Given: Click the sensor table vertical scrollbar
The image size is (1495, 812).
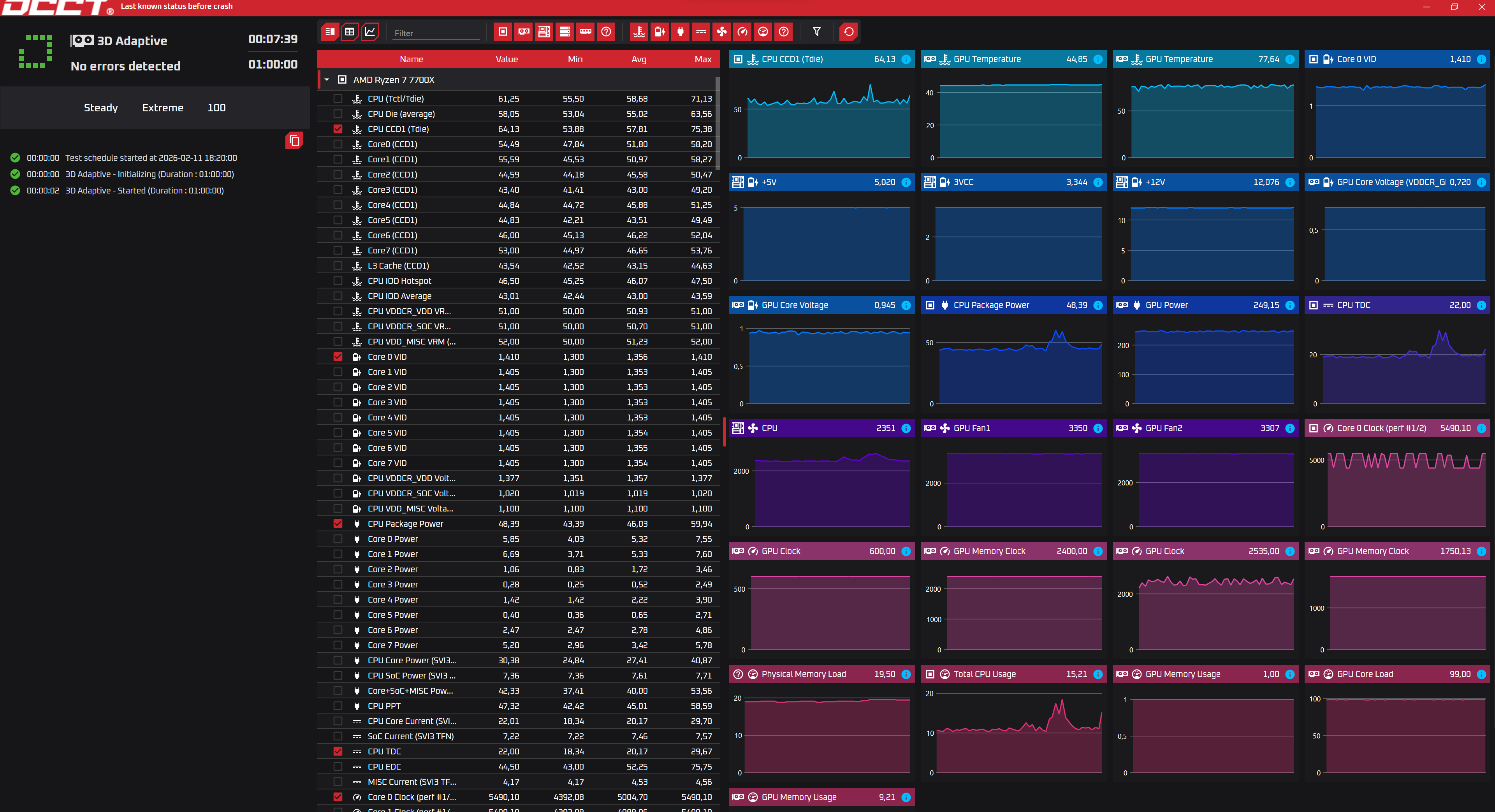Looking at the screenshot, I should (x=718, y=123).
